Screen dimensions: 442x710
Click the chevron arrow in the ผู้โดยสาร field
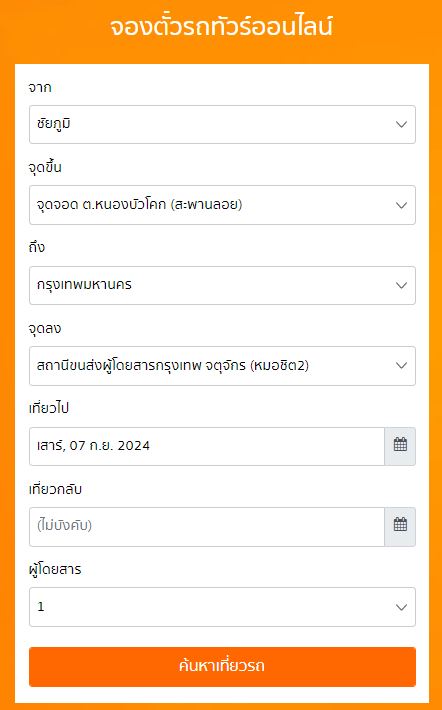point(401,607)
